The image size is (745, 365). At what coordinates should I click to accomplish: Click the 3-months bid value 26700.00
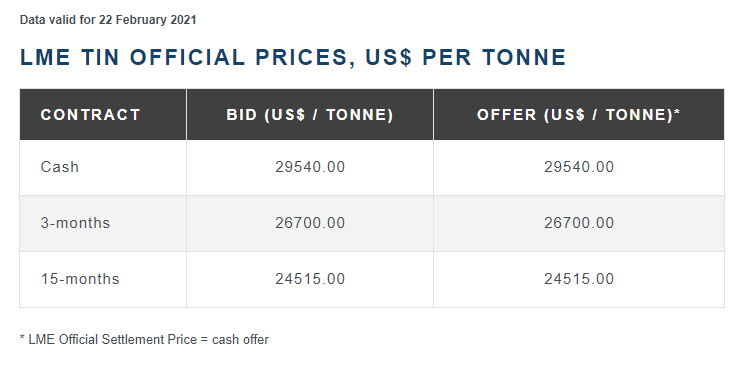click(310, 223)
